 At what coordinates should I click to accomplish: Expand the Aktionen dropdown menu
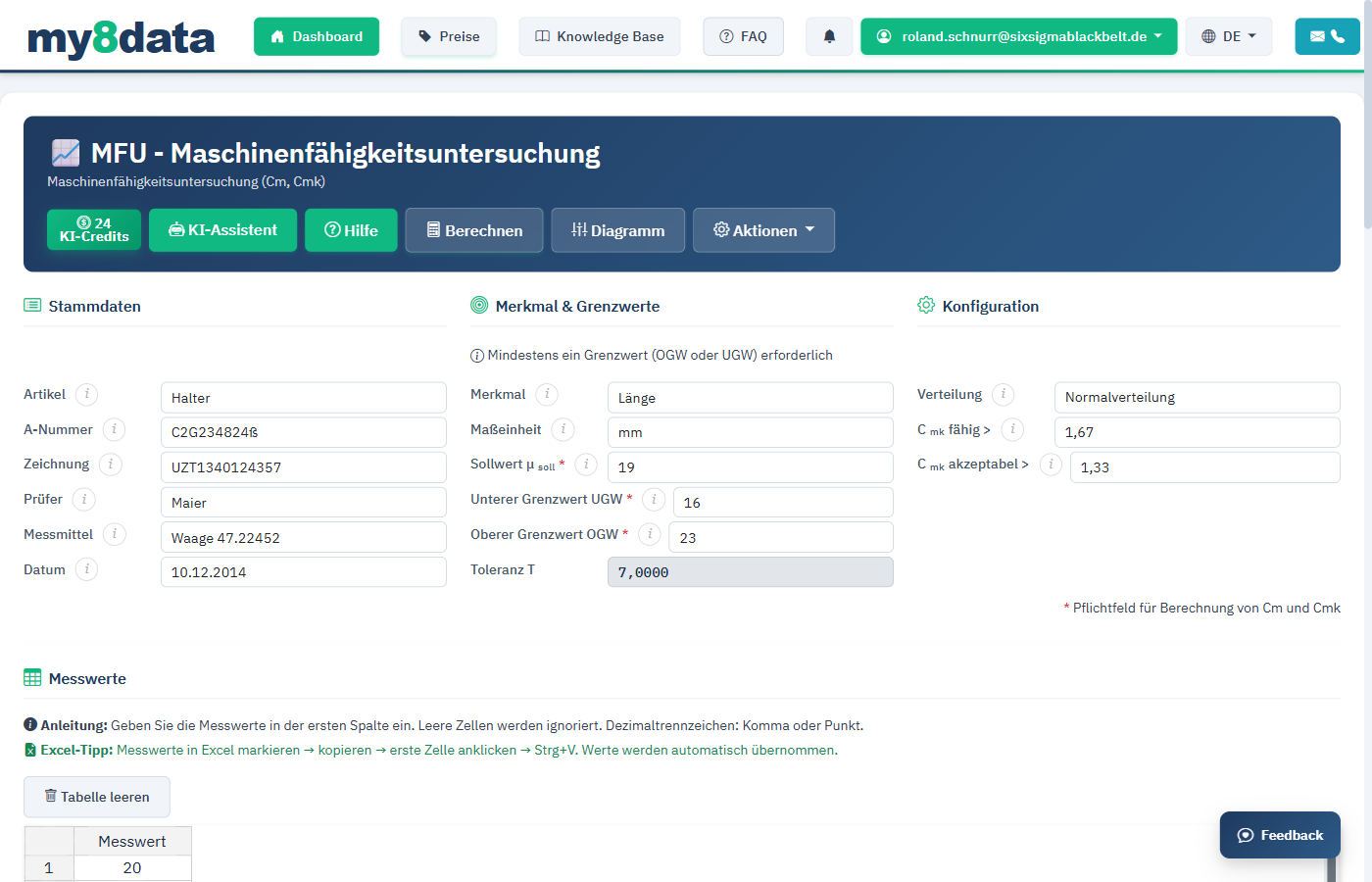tap(763, 230)
